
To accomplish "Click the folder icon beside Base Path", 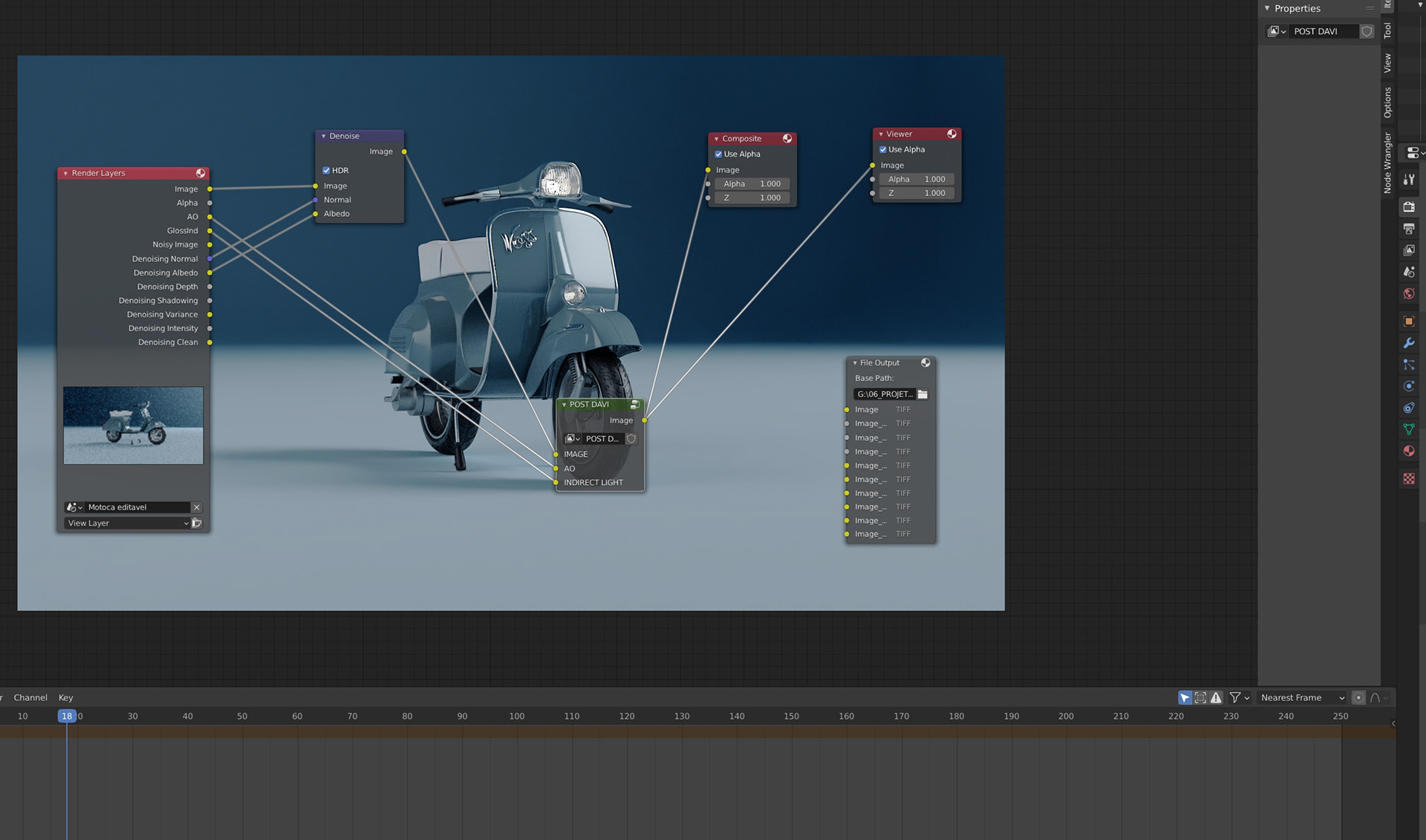I will (922, 394).
